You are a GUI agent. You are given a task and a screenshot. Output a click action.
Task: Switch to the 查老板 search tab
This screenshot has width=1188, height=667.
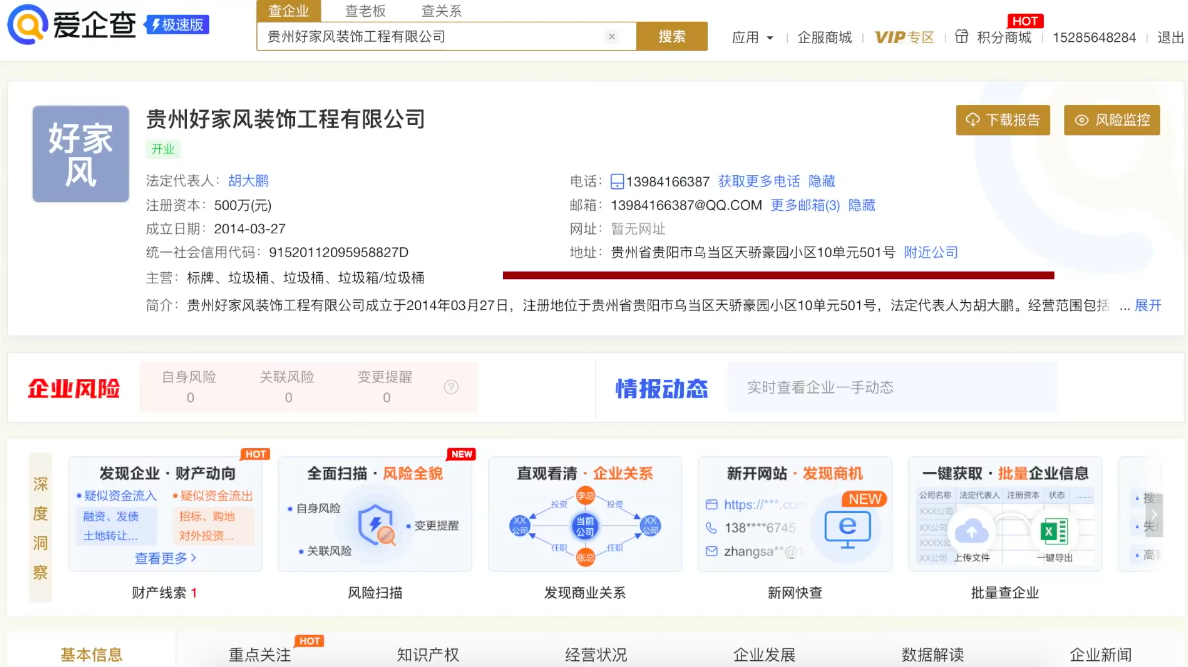click(x=365, y=11)
